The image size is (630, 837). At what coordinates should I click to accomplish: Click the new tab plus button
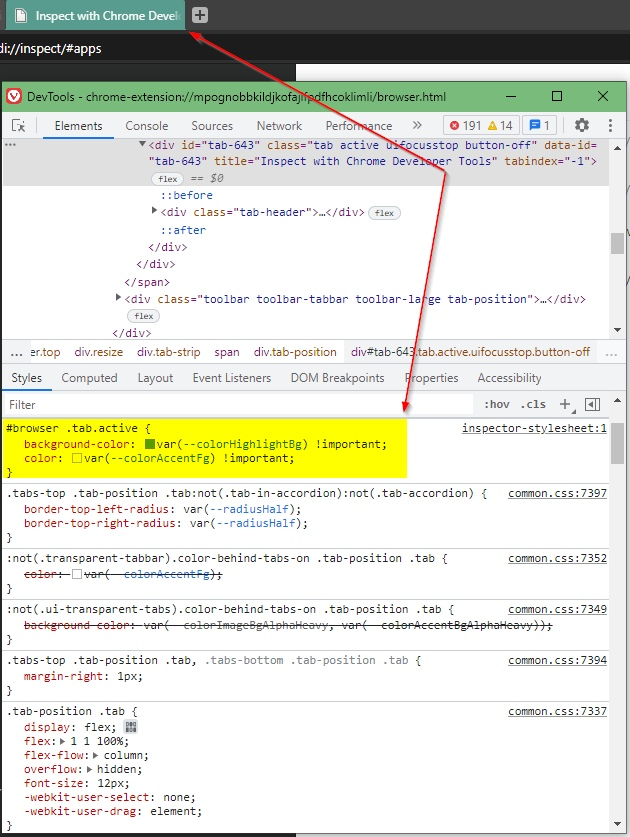point(200,15)
